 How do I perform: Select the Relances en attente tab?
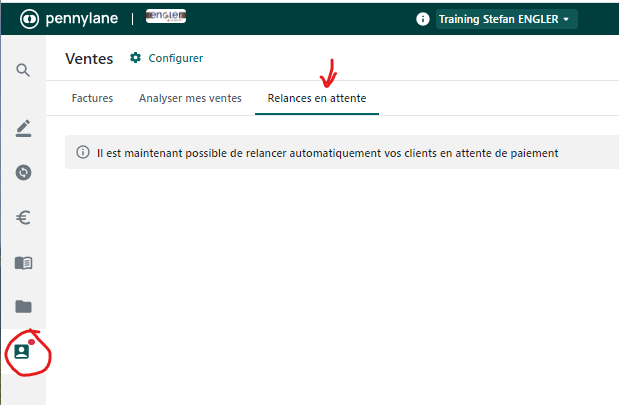click(316, 98)
